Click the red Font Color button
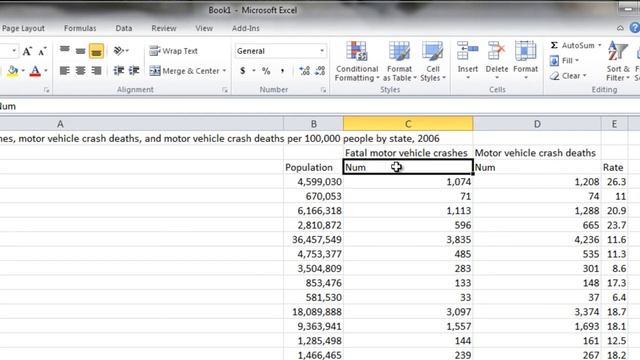Viewport: 640px width, 360px height. pyautogui.click(x=35, y=71)
